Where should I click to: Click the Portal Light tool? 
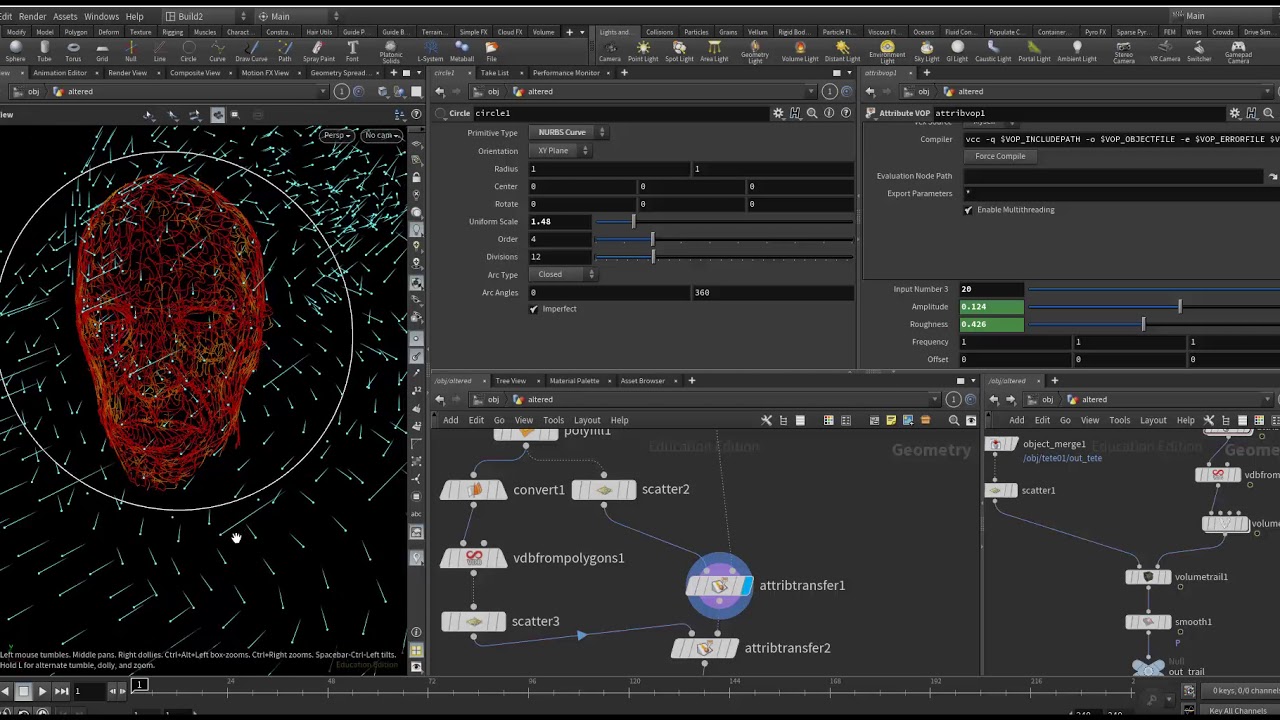click(1034, 51)
